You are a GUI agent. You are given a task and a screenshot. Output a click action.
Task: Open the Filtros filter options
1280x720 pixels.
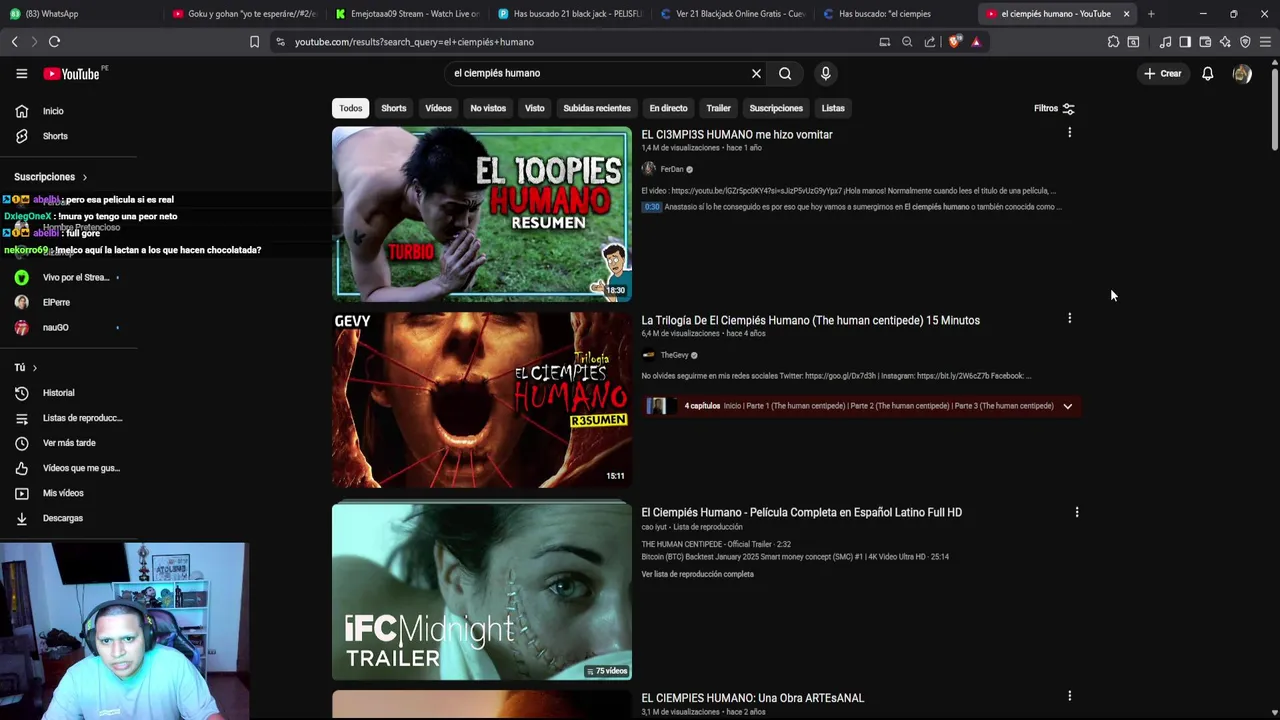pyautogui.click(x=1054, y=108)
